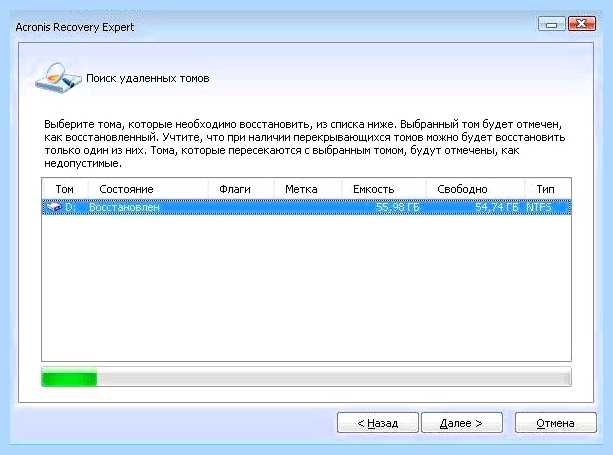Click the Поиск удаленных томов heading
Viewport: 613px width, 455px height.
148,78
